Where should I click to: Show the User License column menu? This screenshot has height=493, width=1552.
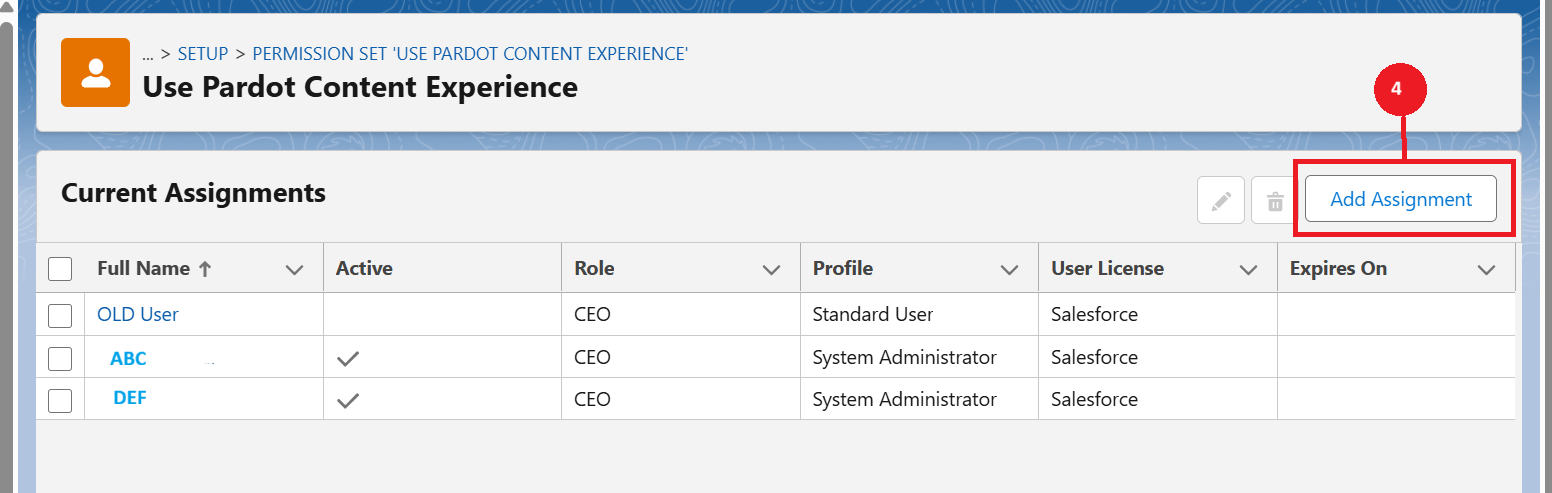[x=1248, y=269]
